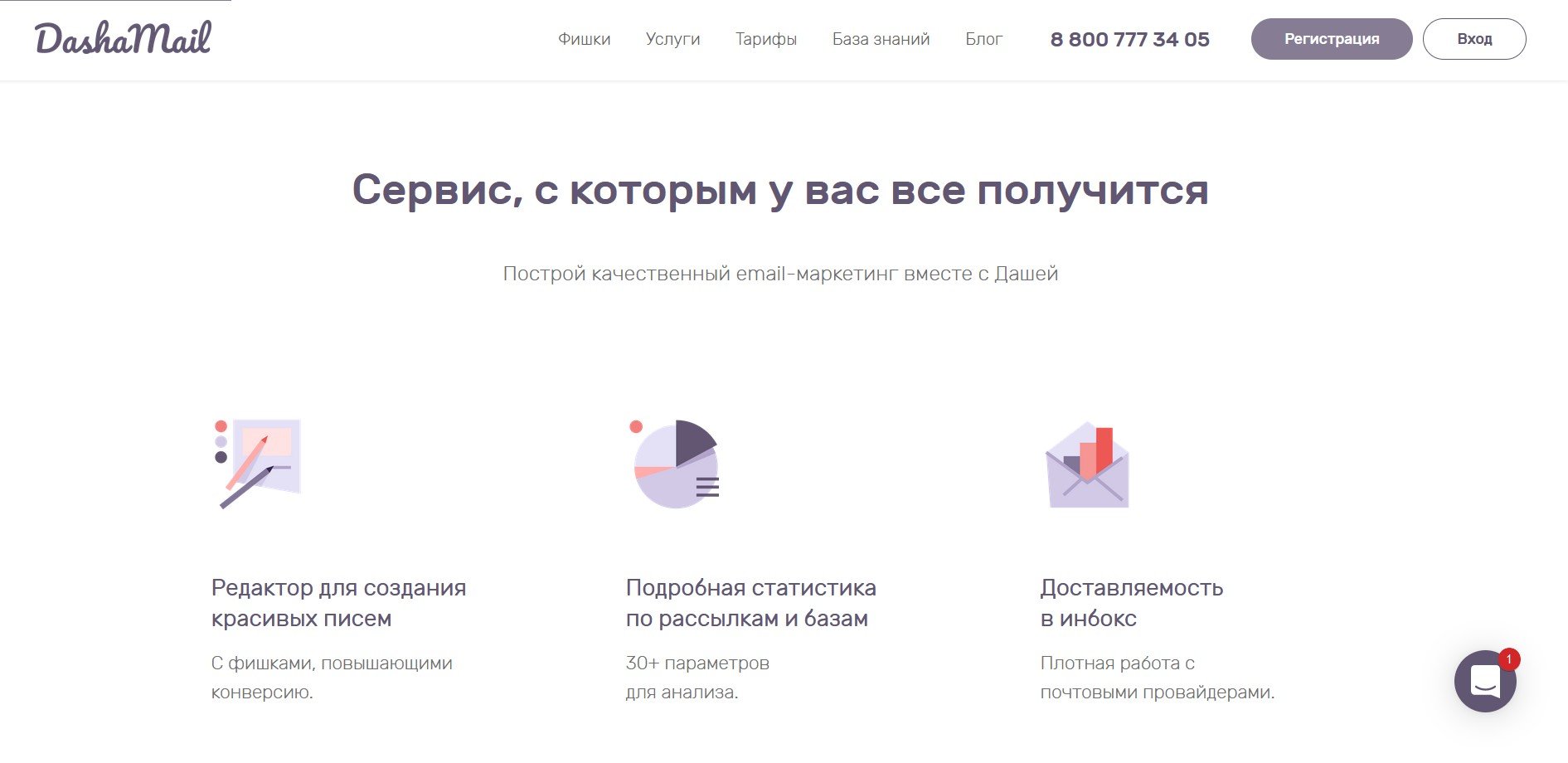Click the letter editor pencil illustration

pyautogui.click(x=256, y=463)
